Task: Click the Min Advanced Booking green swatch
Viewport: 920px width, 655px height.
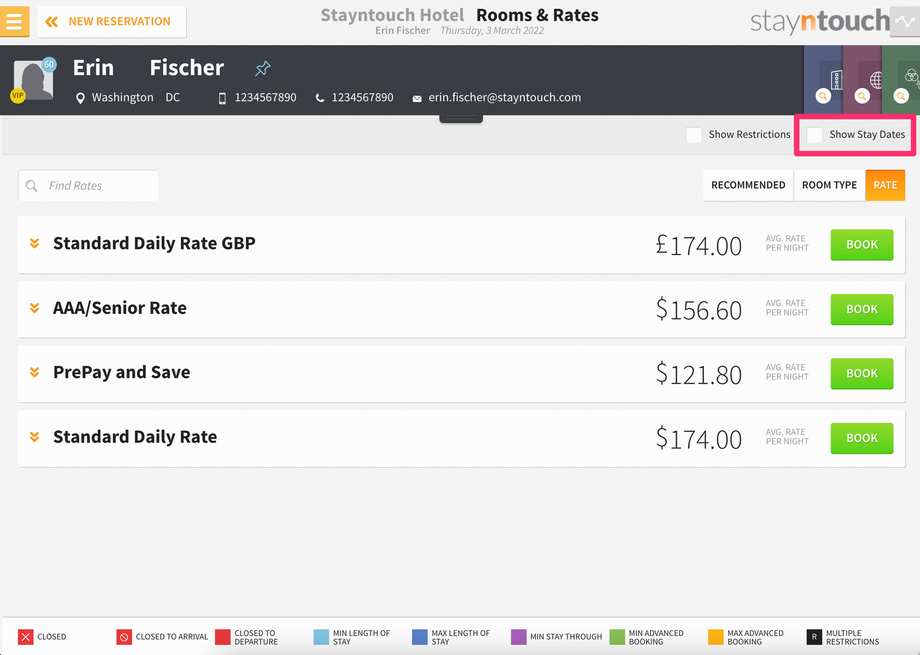Action: tap(617, 637)
